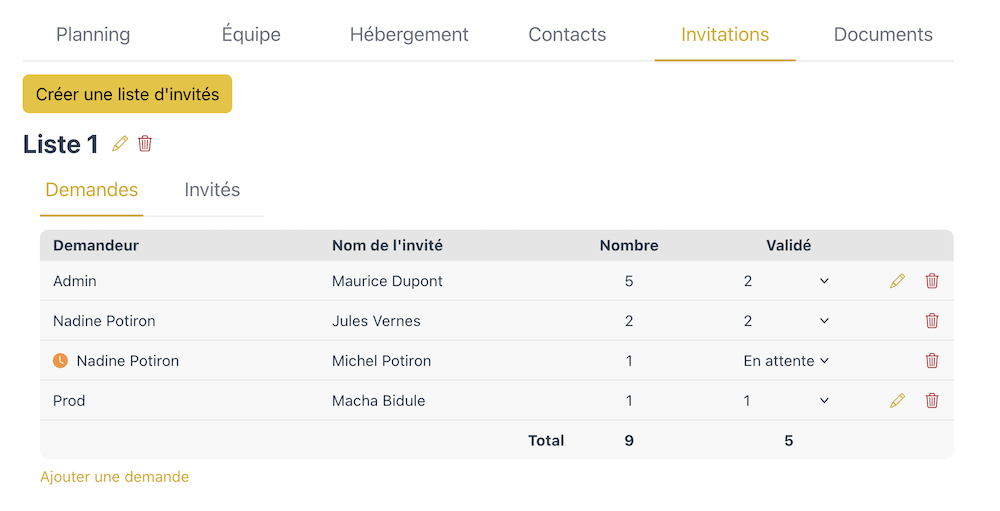The width and height of the screenshot is (1000, 511).
Task: Click Créer une liste d'invités button
Action: click(128, 94)
